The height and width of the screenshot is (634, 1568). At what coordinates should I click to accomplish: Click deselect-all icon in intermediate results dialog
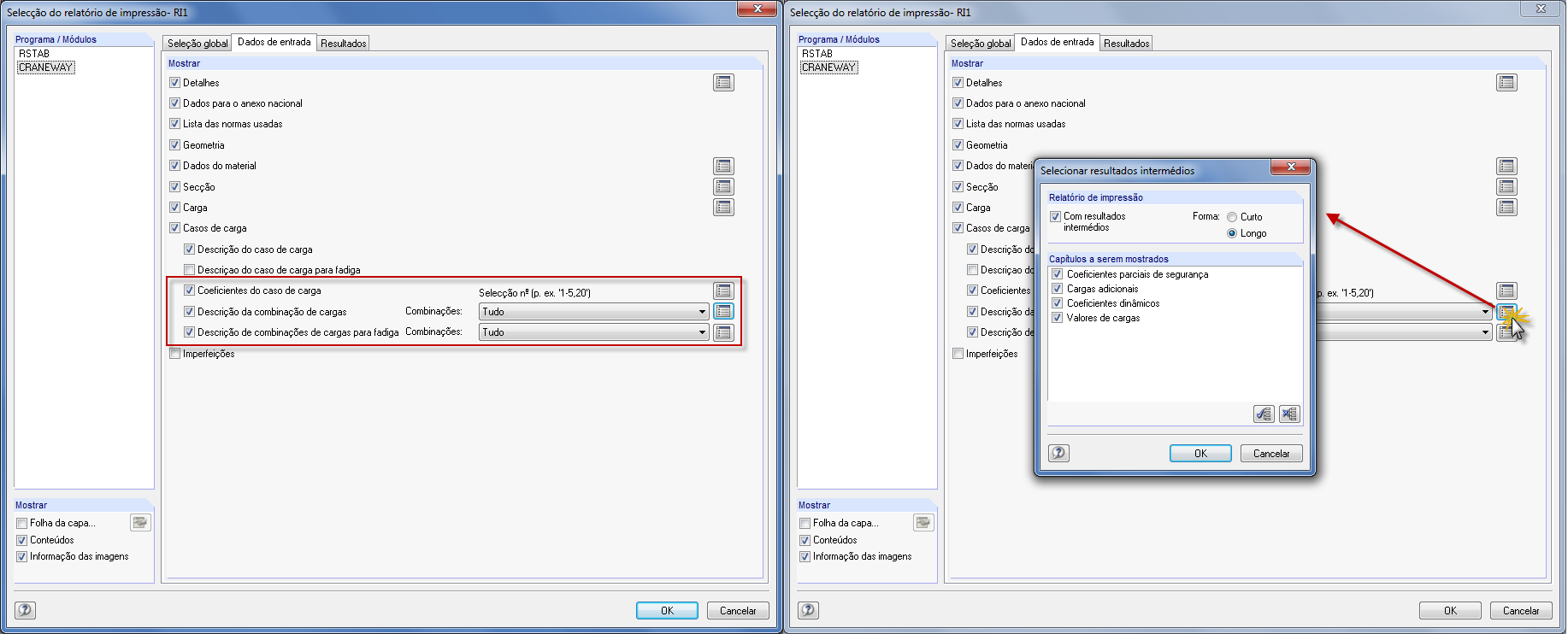(x=1289, y=414)
